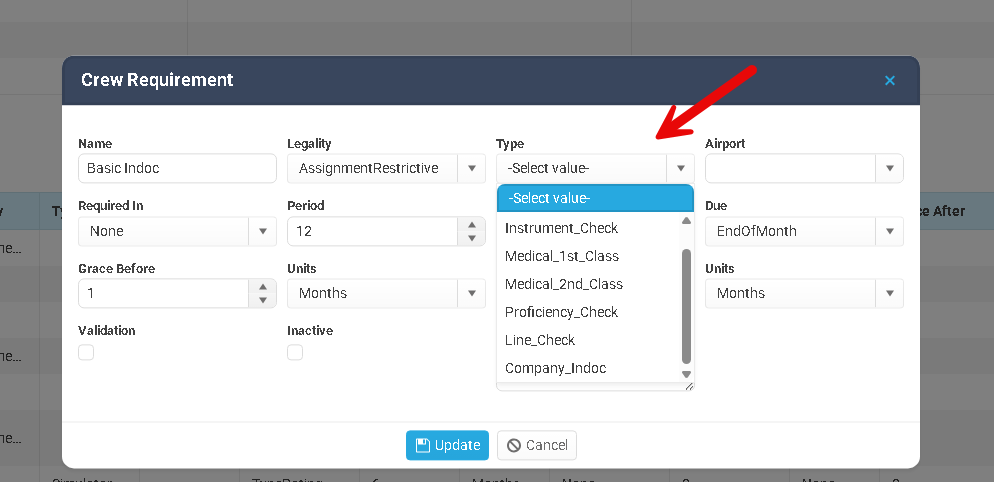Collapse the Type dropdown arrow
This screenshot has width=994, height=482.
pos(680,168)
